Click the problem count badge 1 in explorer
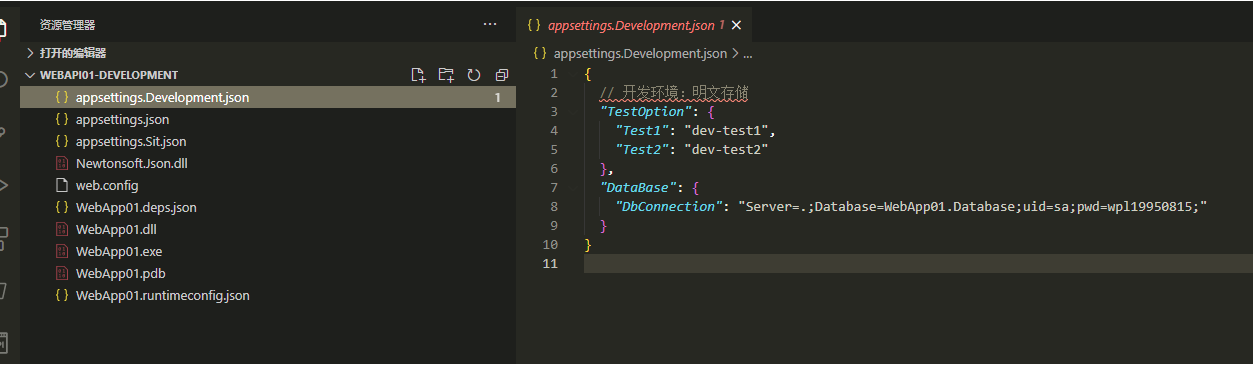This screenshot has width=1253, height=365. click(x=497, y=98)
